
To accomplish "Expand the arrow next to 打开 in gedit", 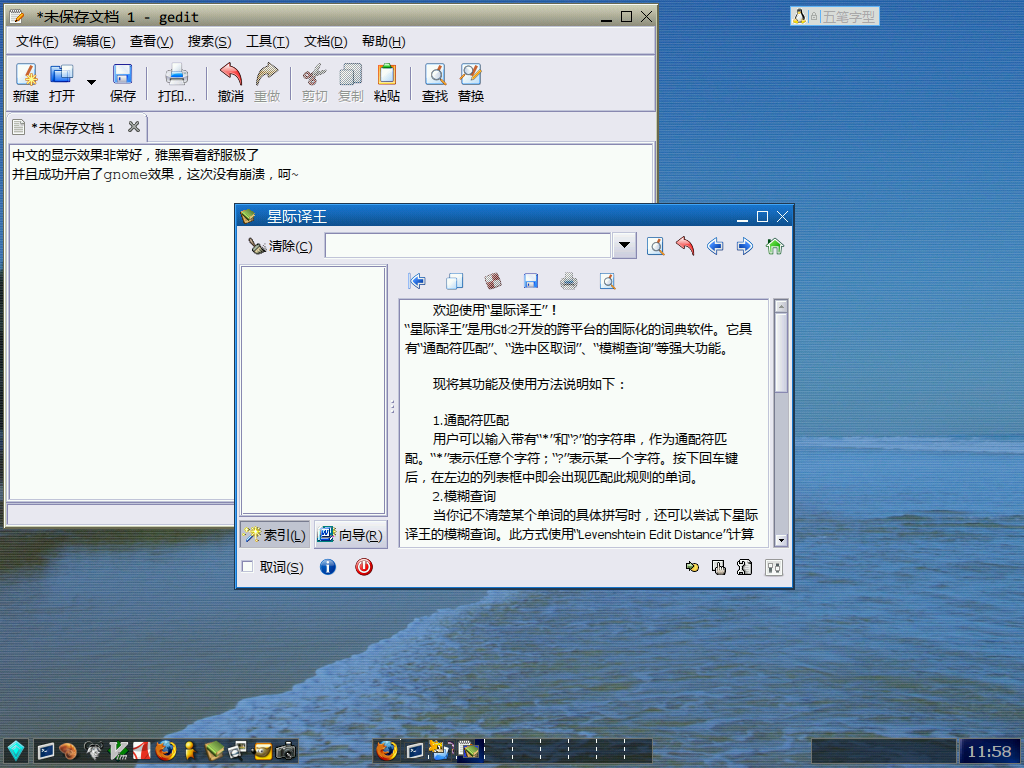I will point(91,82).
